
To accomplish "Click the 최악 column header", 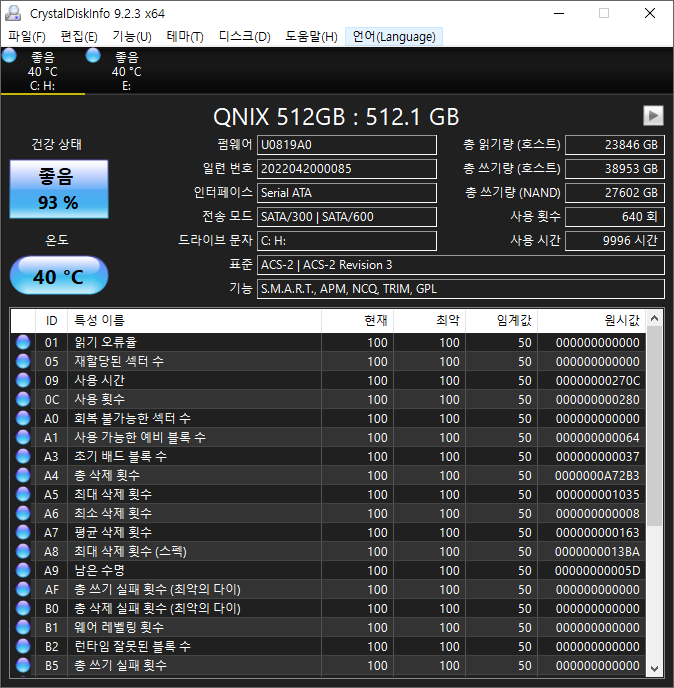I will point(430,321).
